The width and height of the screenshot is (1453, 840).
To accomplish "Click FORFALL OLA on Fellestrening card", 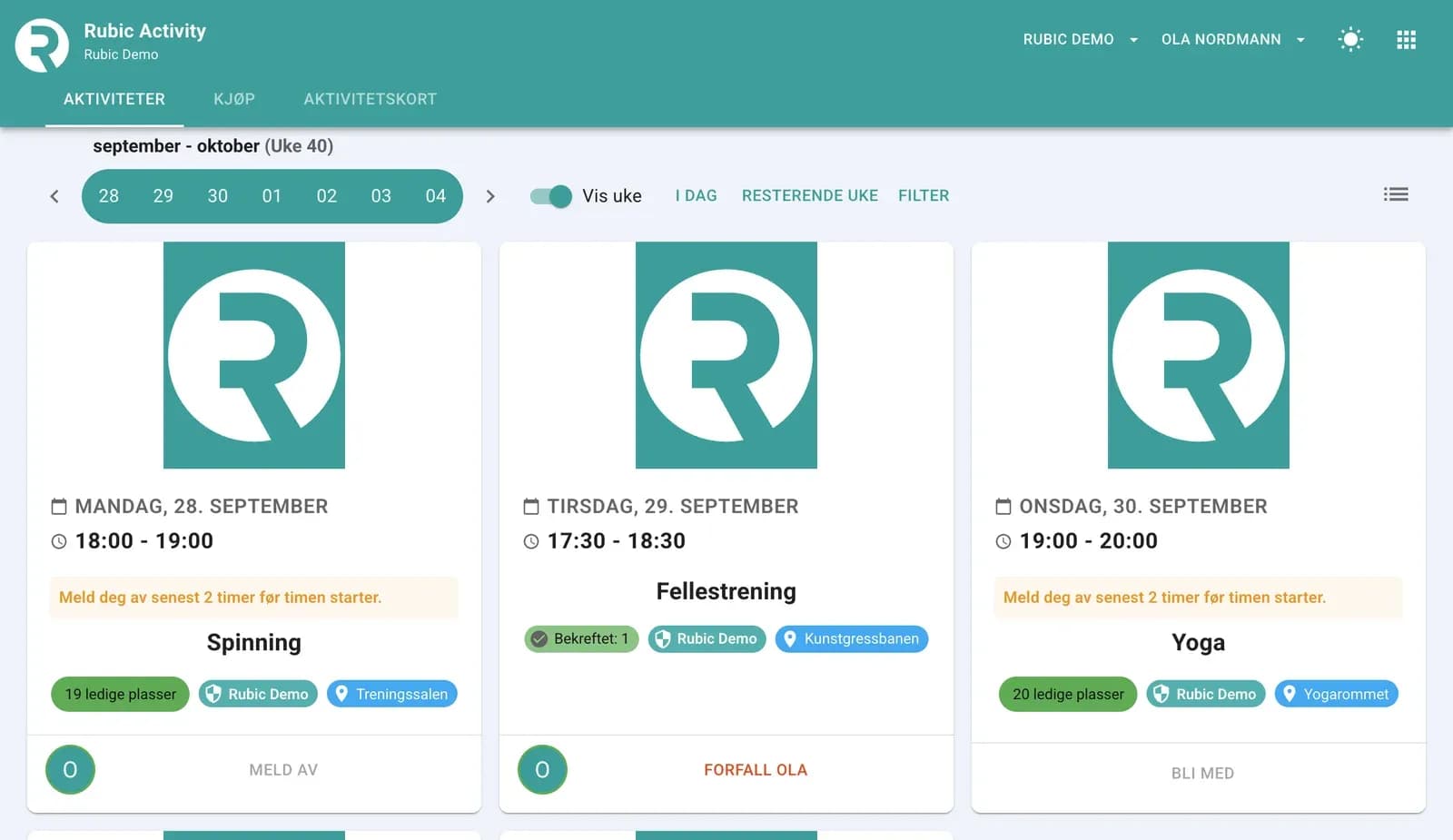I will (756, 770).
